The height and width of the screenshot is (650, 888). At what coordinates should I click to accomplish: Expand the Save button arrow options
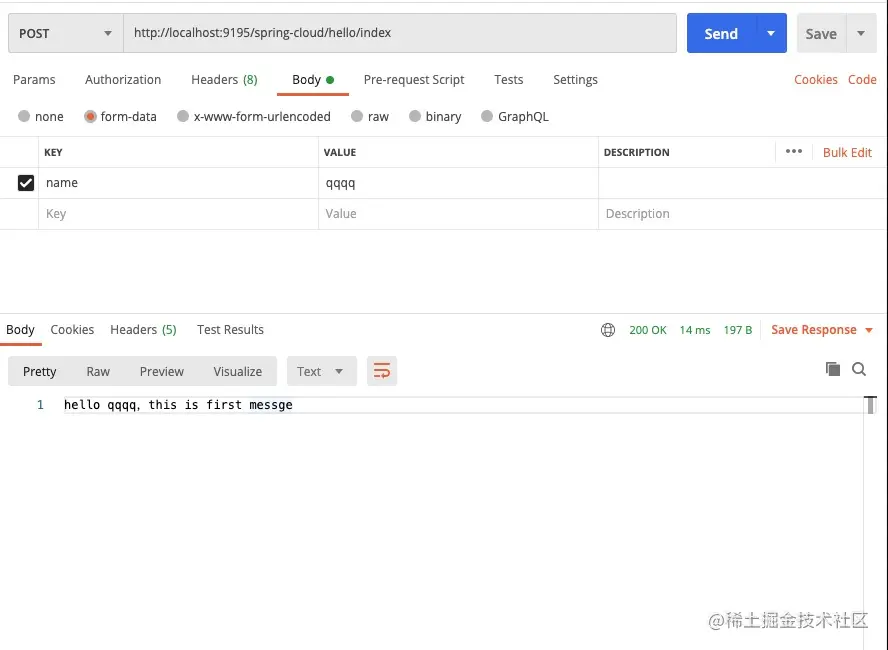click(x=861, y=33)
